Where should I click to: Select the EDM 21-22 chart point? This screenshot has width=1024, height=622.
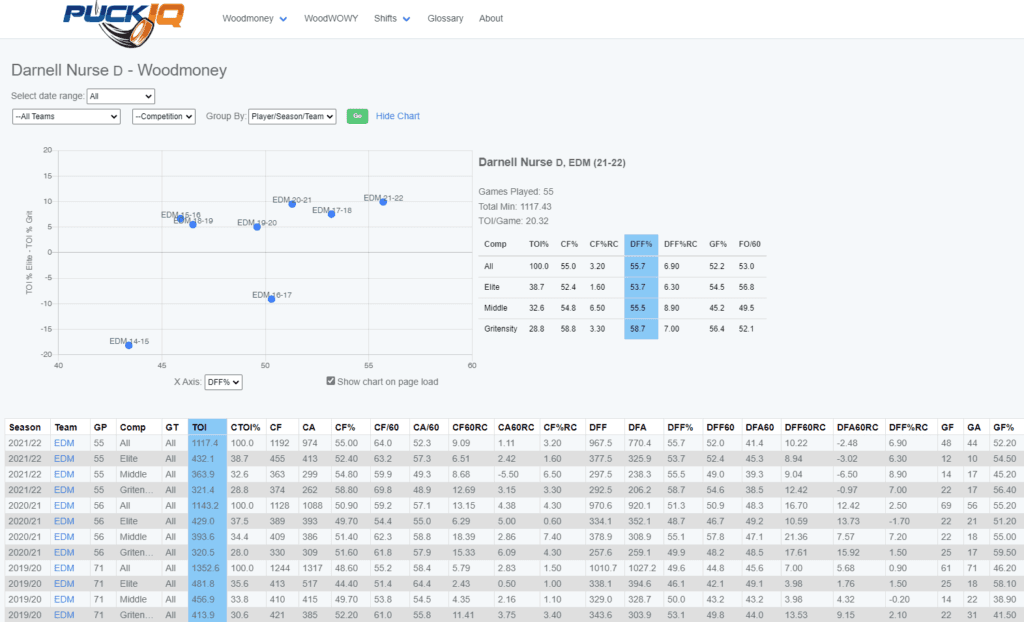(x=383, y=202)
